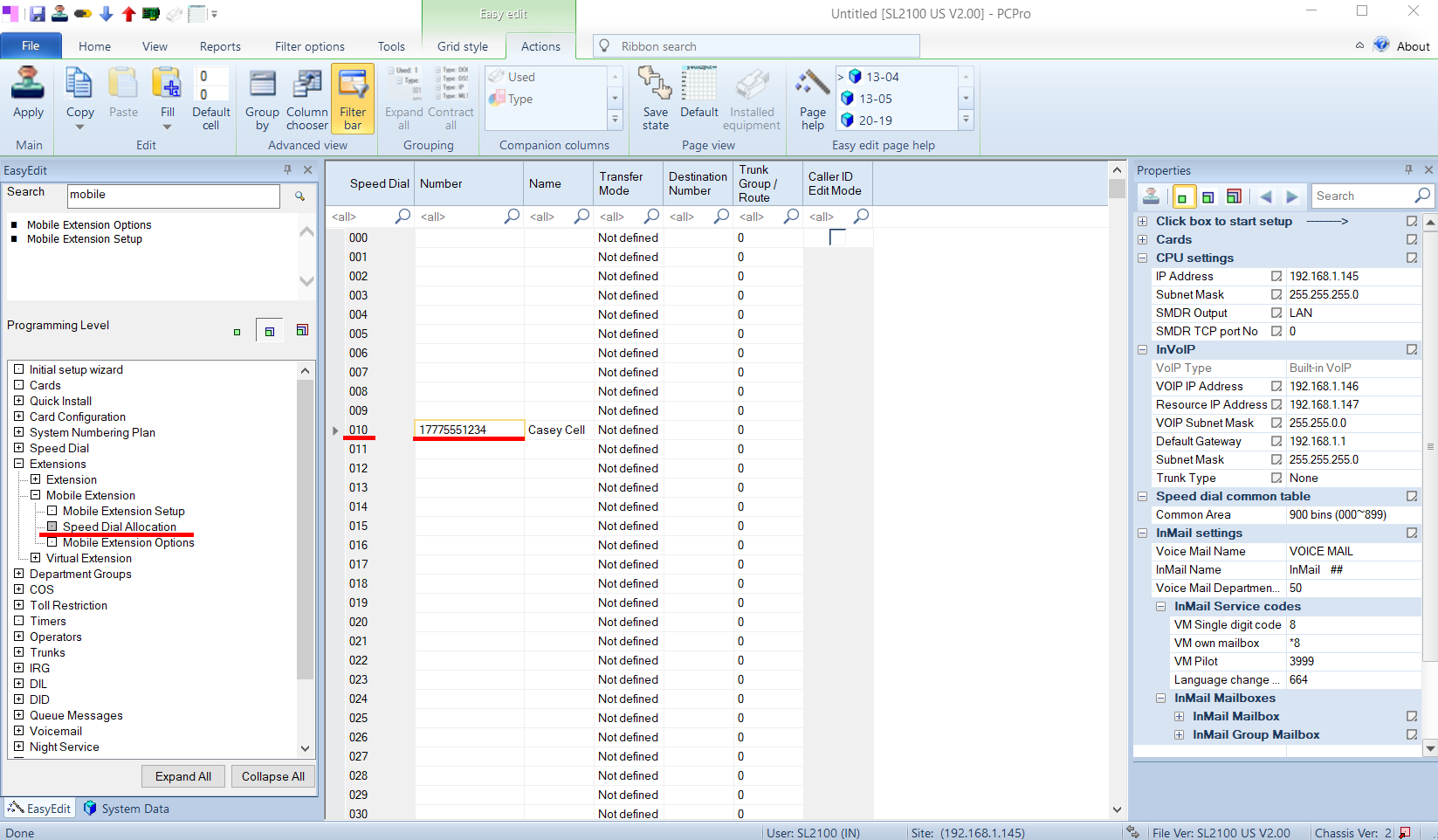Select Speed Dial Allocation tree item
The height and width of the screenshot is (840, 1438).
click(120, 527)
